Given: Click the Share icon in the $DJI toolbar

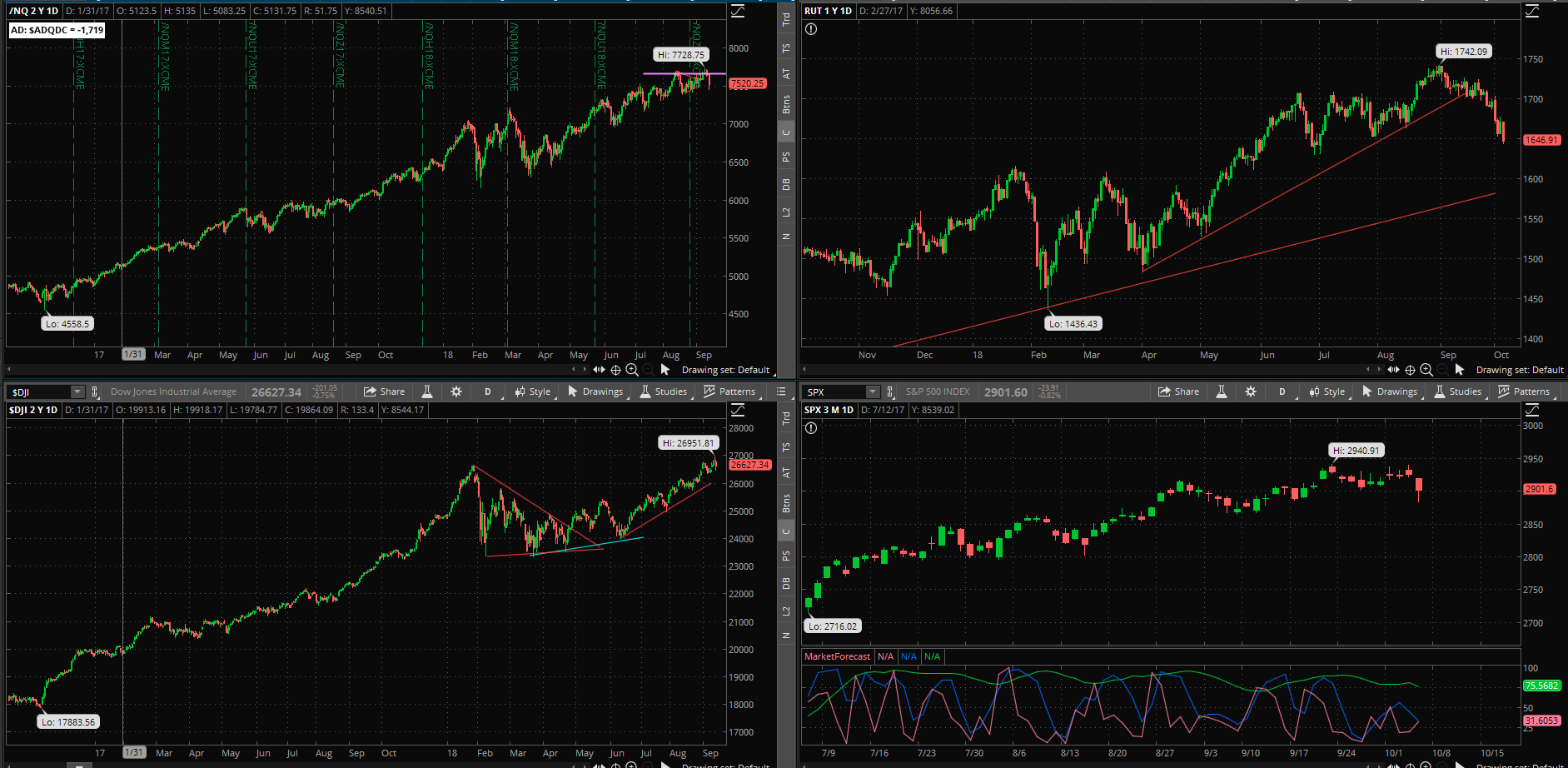Looking at the screenshot, I should [370, 391].
